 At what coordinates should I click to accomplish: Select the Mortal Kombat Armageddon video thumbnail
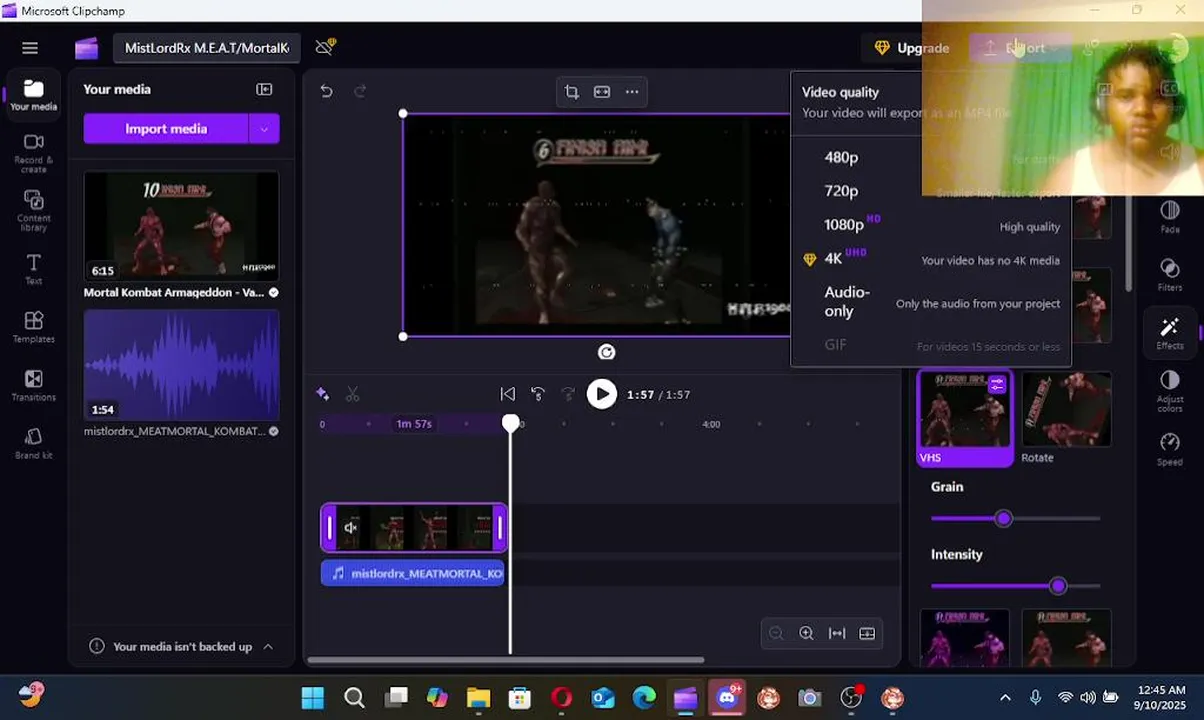pos(181,226)
